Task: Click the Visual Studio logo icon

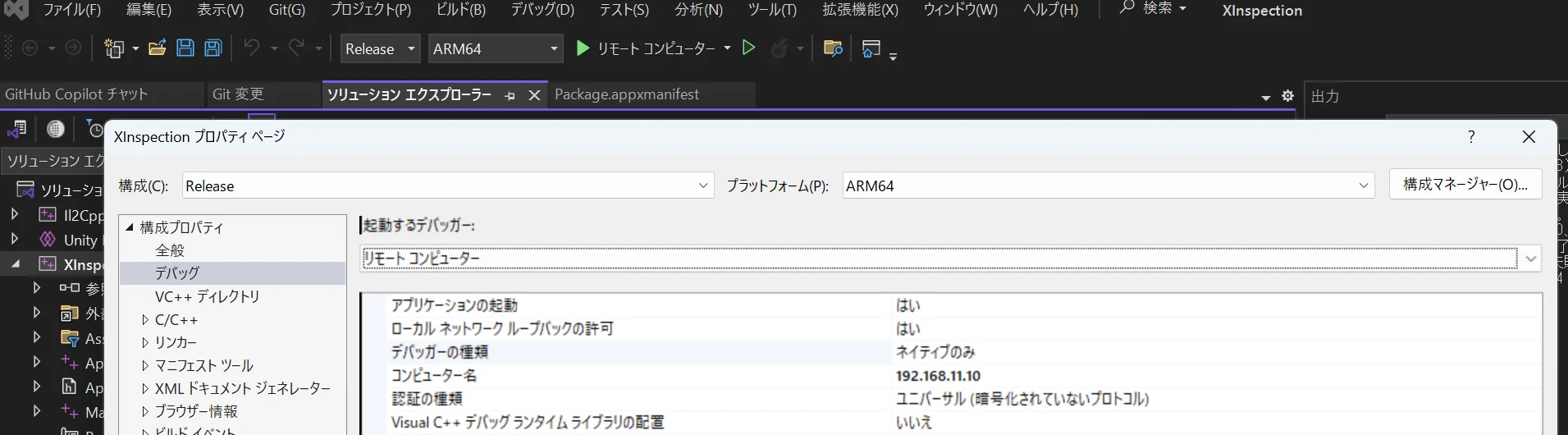Action: coord(16,10)
